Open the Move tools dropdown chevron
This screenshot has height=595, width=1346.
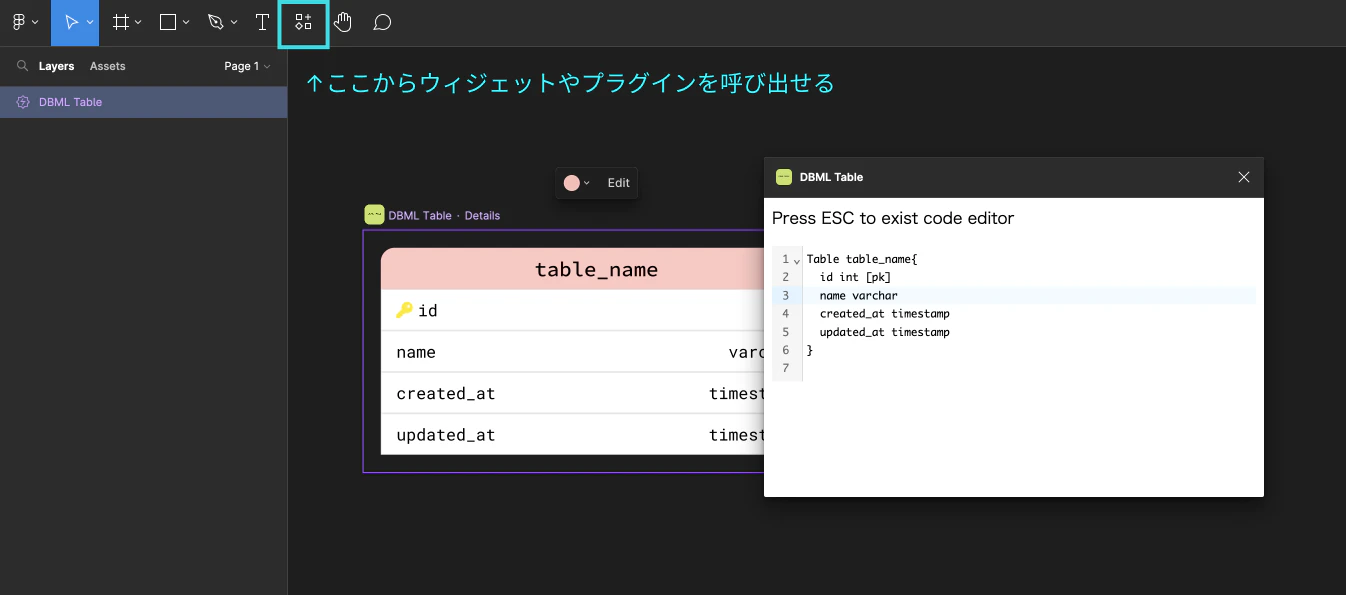click(x=90, y=22)
